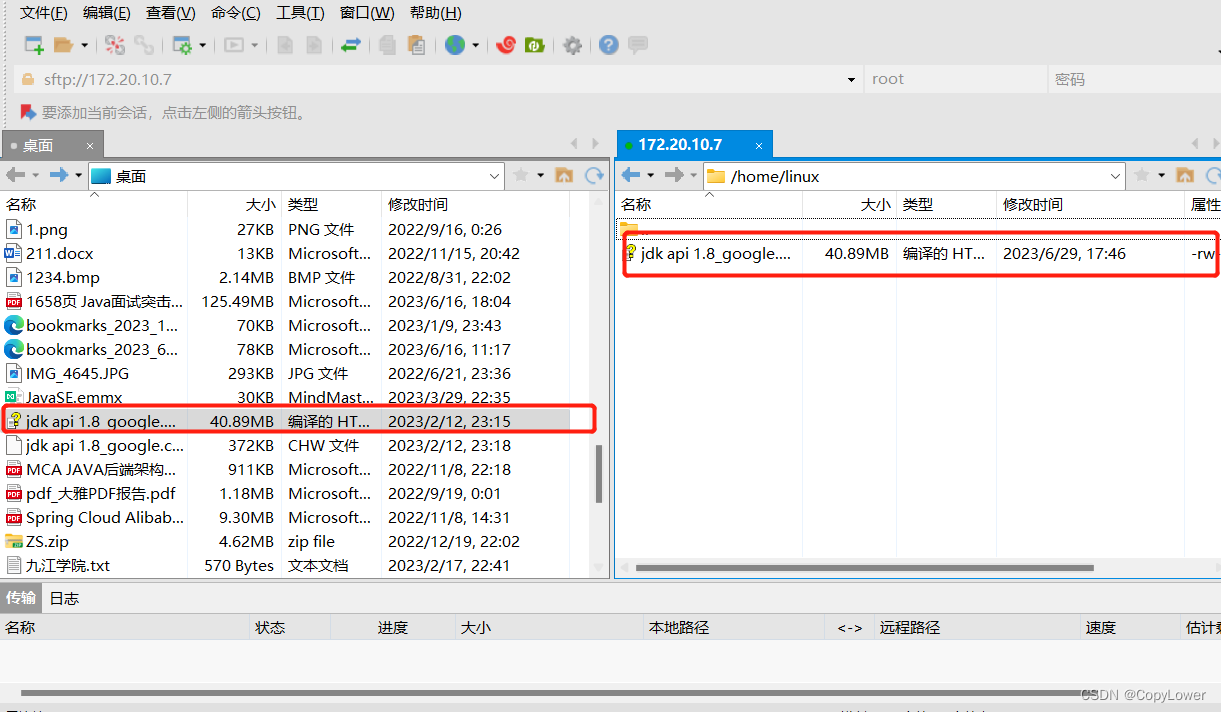Click the root username field
This screenshot has width=1221, height=712.
point(955,79)
